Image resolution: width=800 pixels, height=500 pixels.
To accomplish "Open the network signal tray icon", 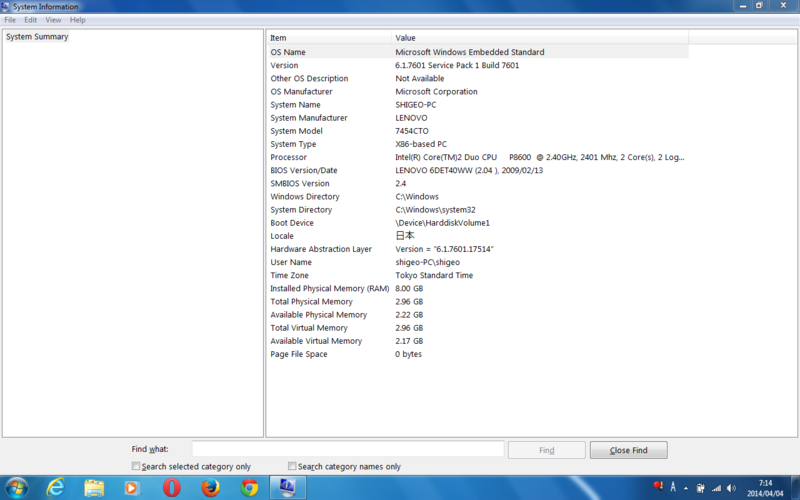I will click(716, 488).
